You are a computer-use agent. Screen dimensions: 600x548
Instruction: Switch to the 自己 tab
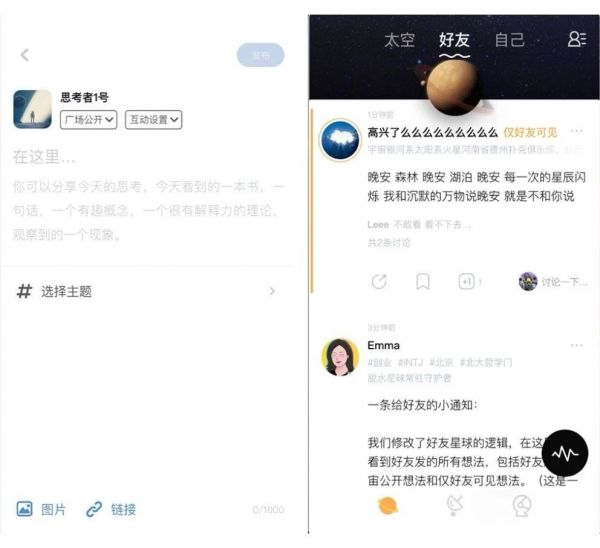pyautogui.click(x=509, y=40)
